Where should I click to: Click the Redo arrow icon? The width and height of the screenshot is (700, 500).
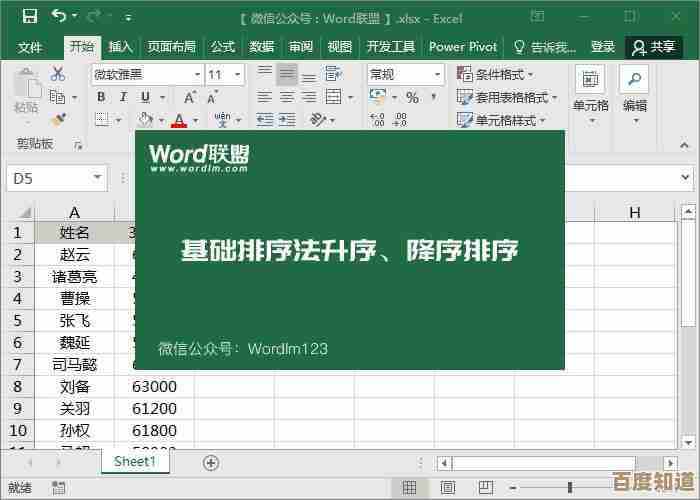click(x=94, y=17)
